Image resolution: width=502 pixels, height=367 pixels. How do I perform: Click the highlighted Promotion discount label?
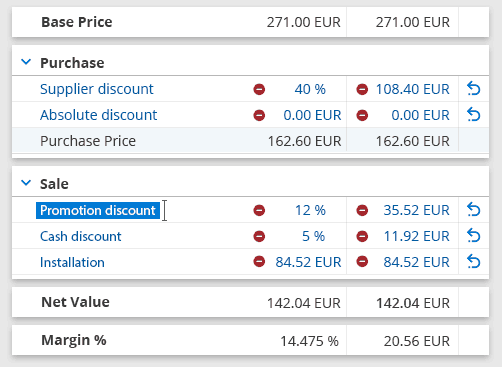coord(98,210)
